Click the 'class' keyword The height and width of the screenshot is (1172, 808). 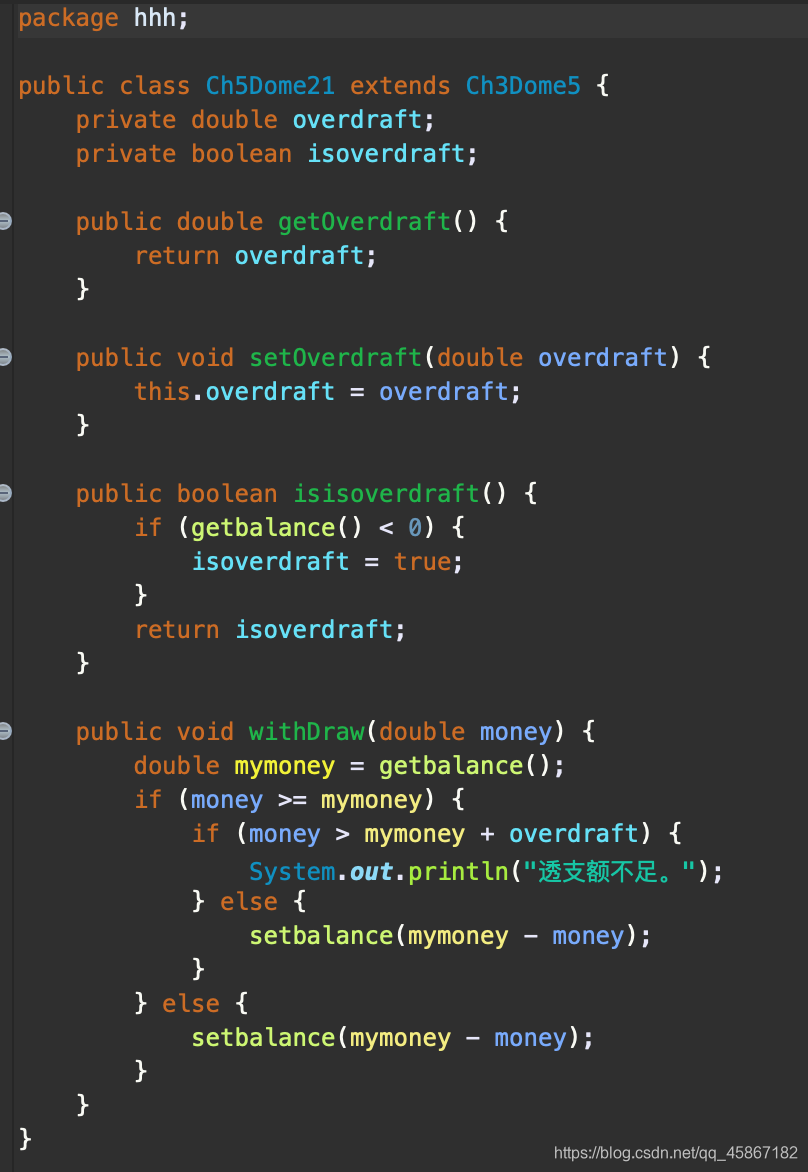click(155, 86)
